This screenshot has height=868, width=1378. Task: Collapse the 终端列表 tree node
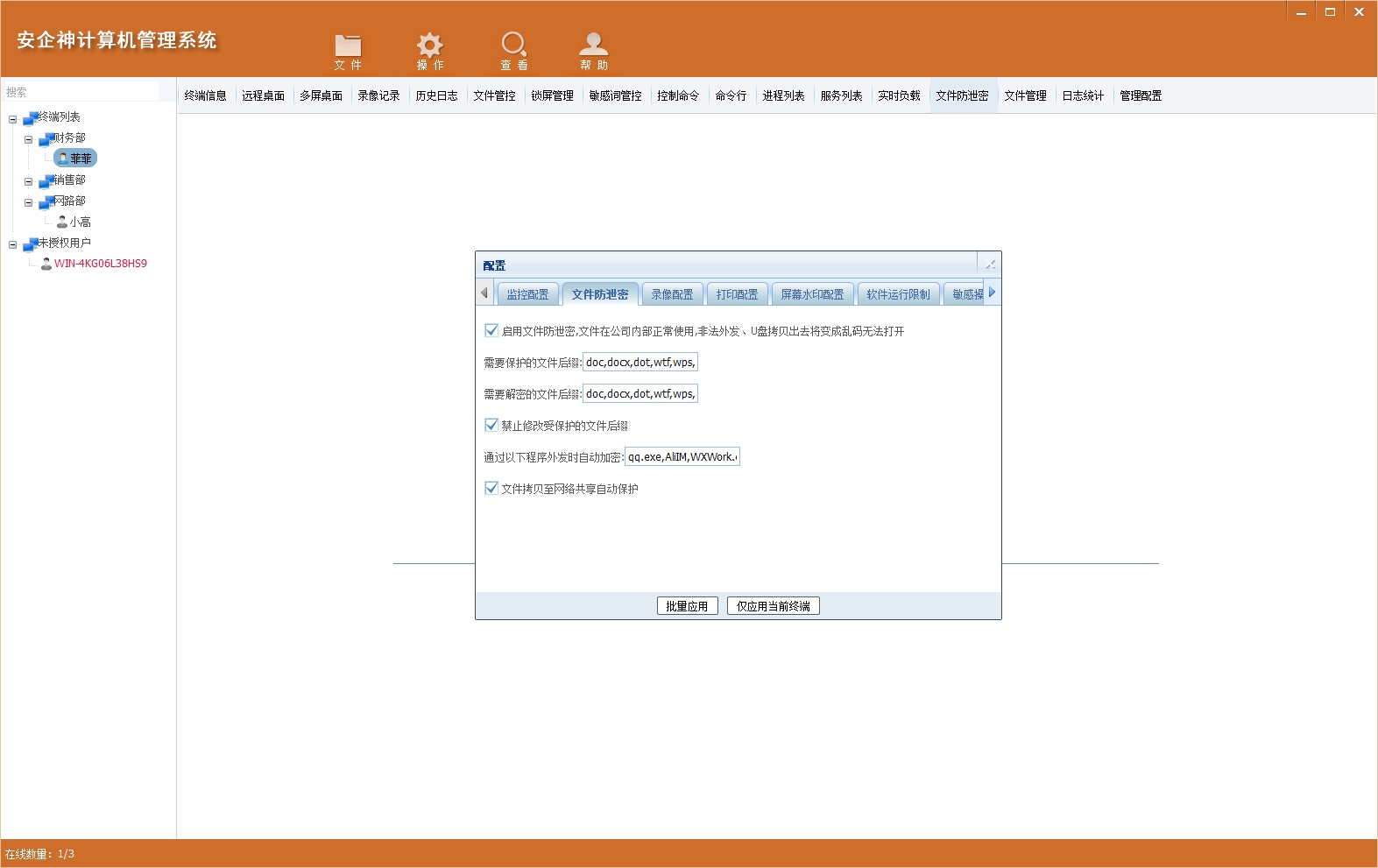tap(13, 119)
